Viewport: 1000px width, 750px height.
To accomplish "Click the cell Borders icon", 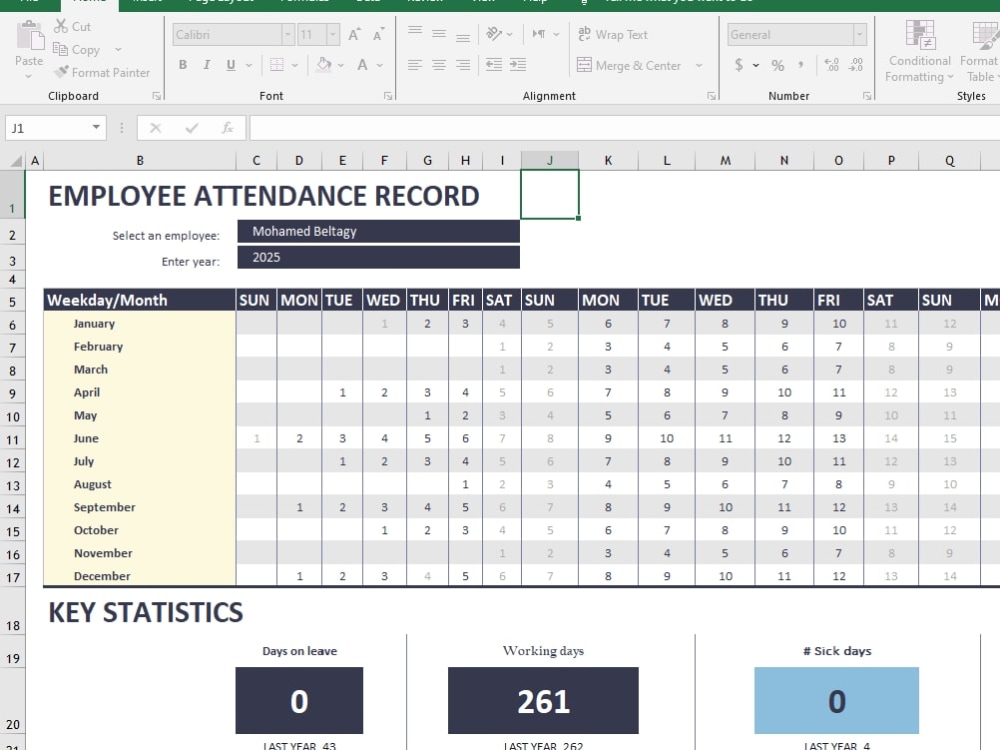I will click(276, 64).
